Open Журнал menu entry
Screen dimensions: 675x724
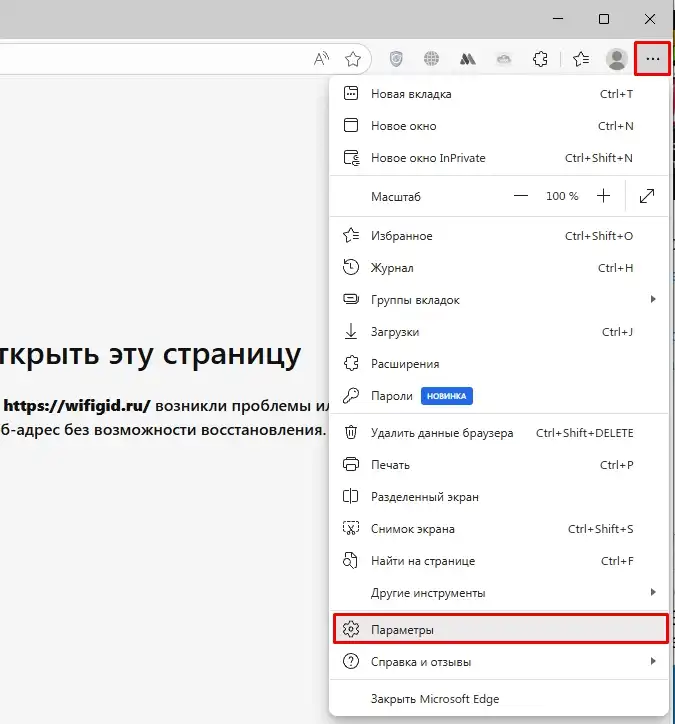pos(500,268)
